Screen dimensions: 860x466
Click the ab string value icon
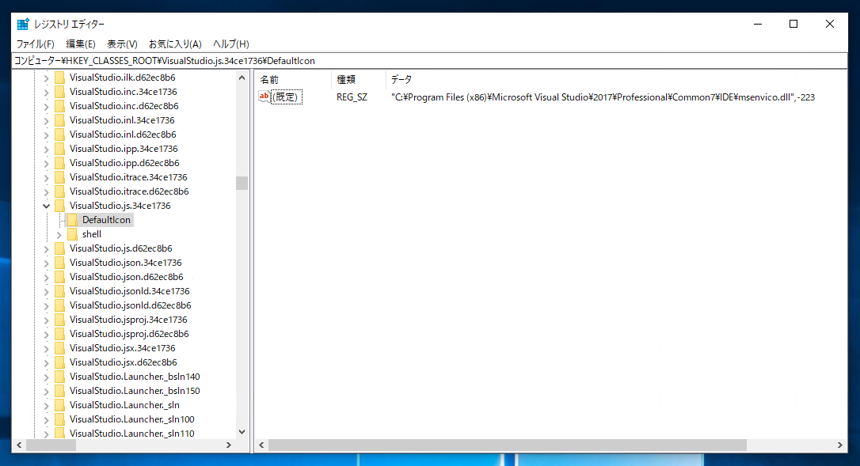pyautogui.click(x=264, y=97)
